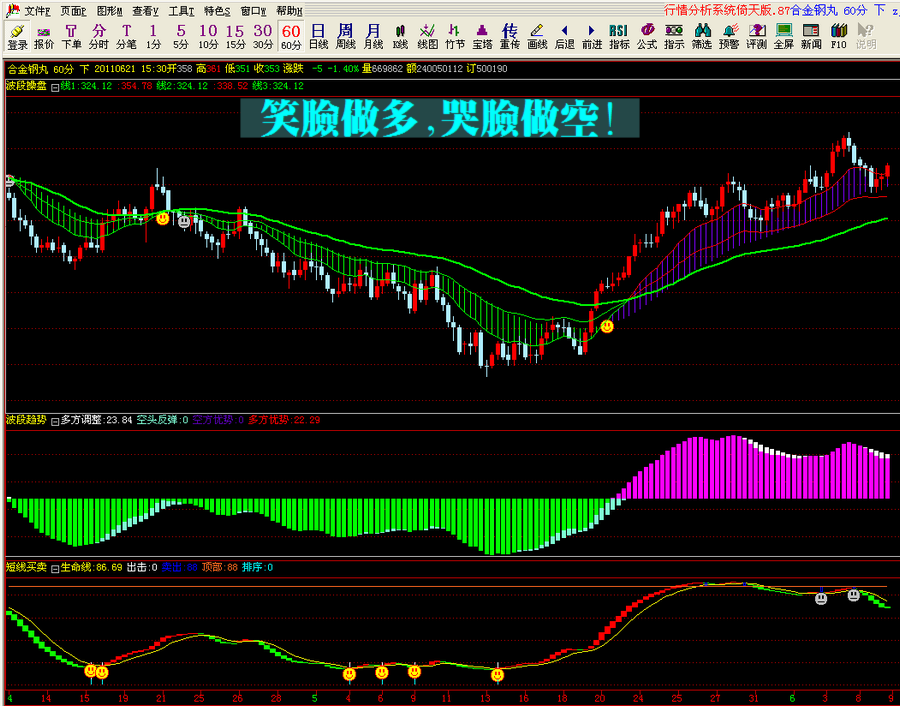Open the 分笔 tick-by-tick view
The width and height of the screenshot is (900, 706).
[126, 37]
